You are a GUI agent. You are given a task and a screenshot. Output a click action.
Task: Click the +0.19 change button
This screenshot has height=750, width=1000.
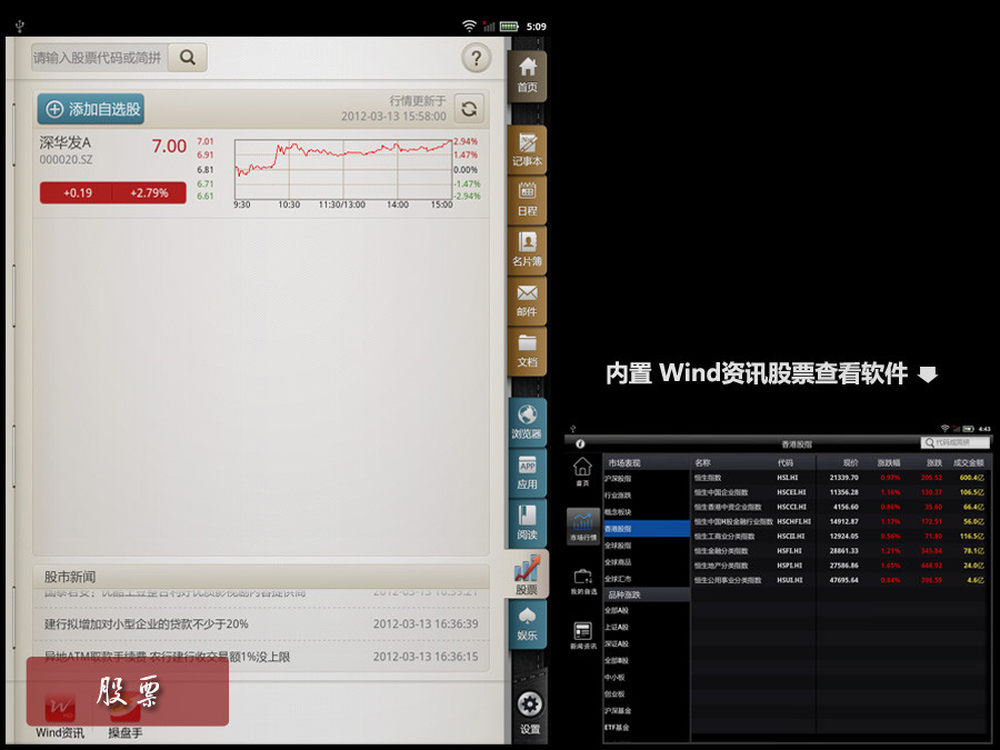point(77,193)
